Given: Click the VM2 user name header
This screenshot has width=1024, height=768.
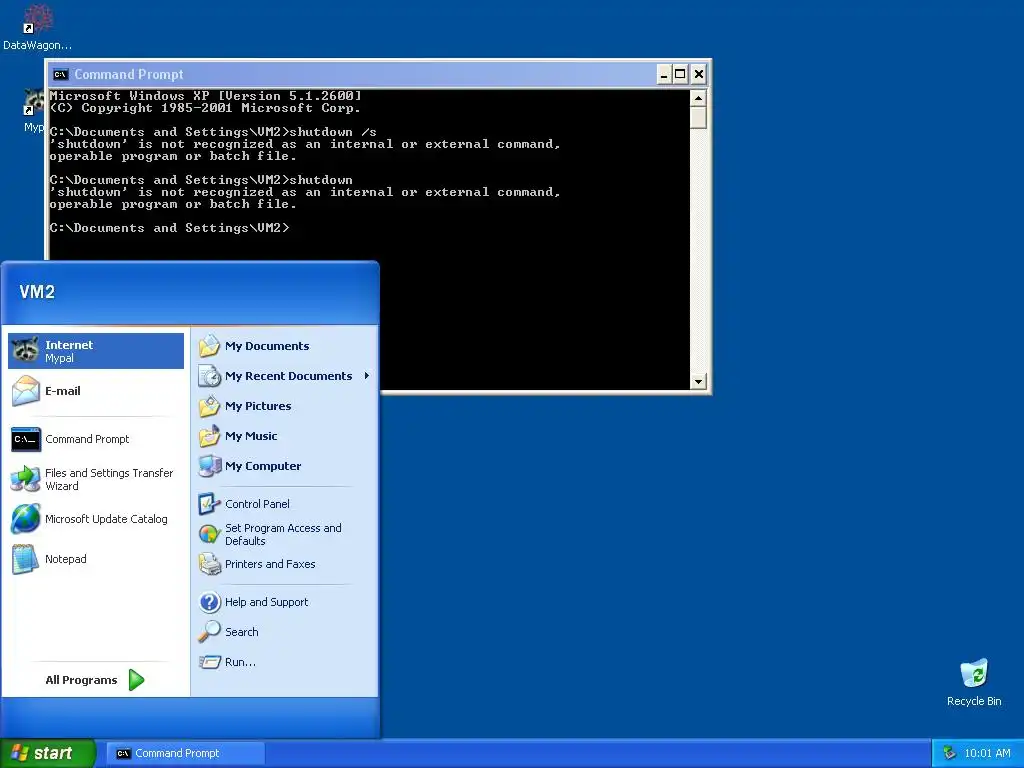Looking at the screenshot, I should [37, 292].
